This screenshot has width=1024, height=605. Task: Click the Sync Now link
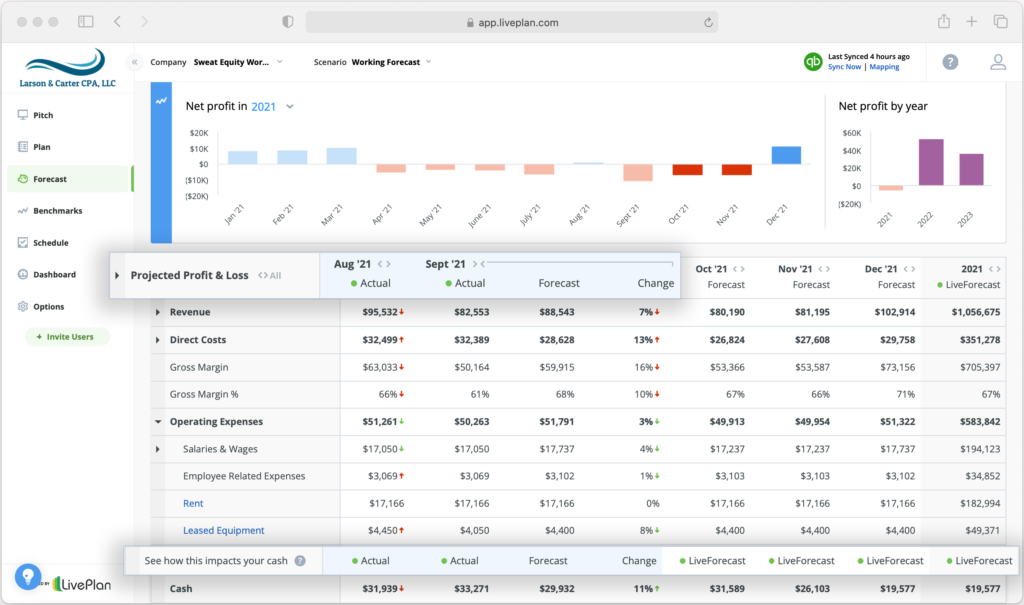point(843,67)
